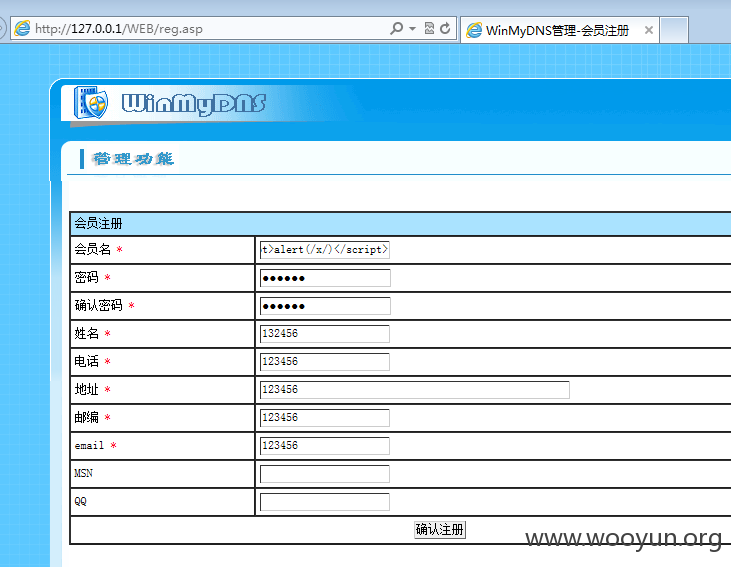Select the address bar URL text
Screen dimensions: 731x567
pyautogui.click(x=118, y=29)
